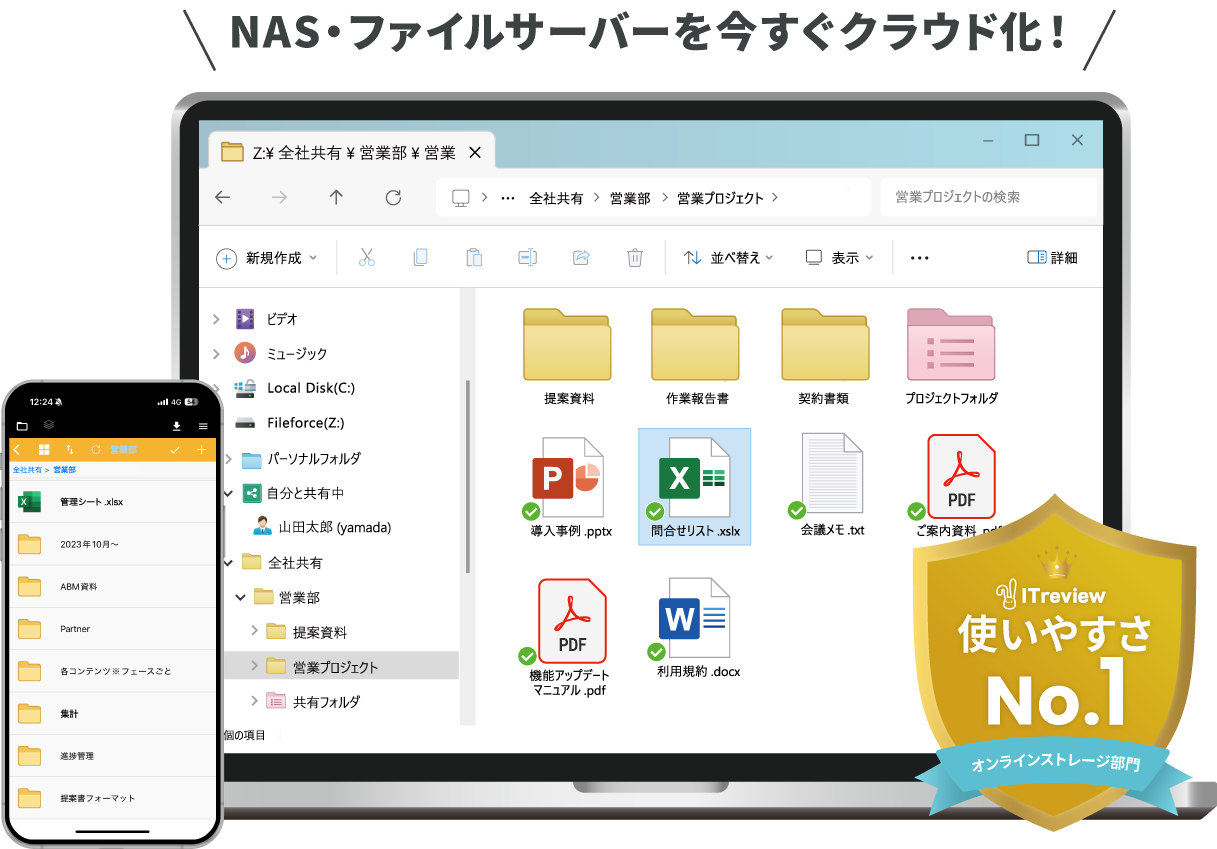Open the 表示 view dropdown
This screenshot has height=849, width=1217.
pos(840,258)
